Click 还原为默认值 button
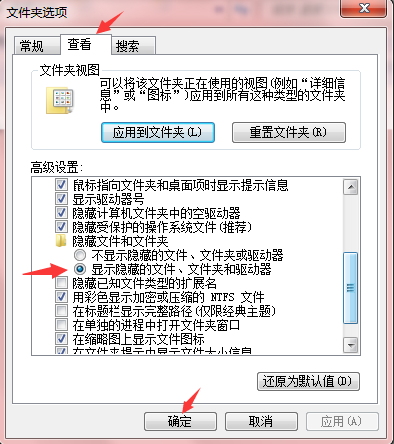The width and height of the screenshot is (394, 444). tap(308, 381)
